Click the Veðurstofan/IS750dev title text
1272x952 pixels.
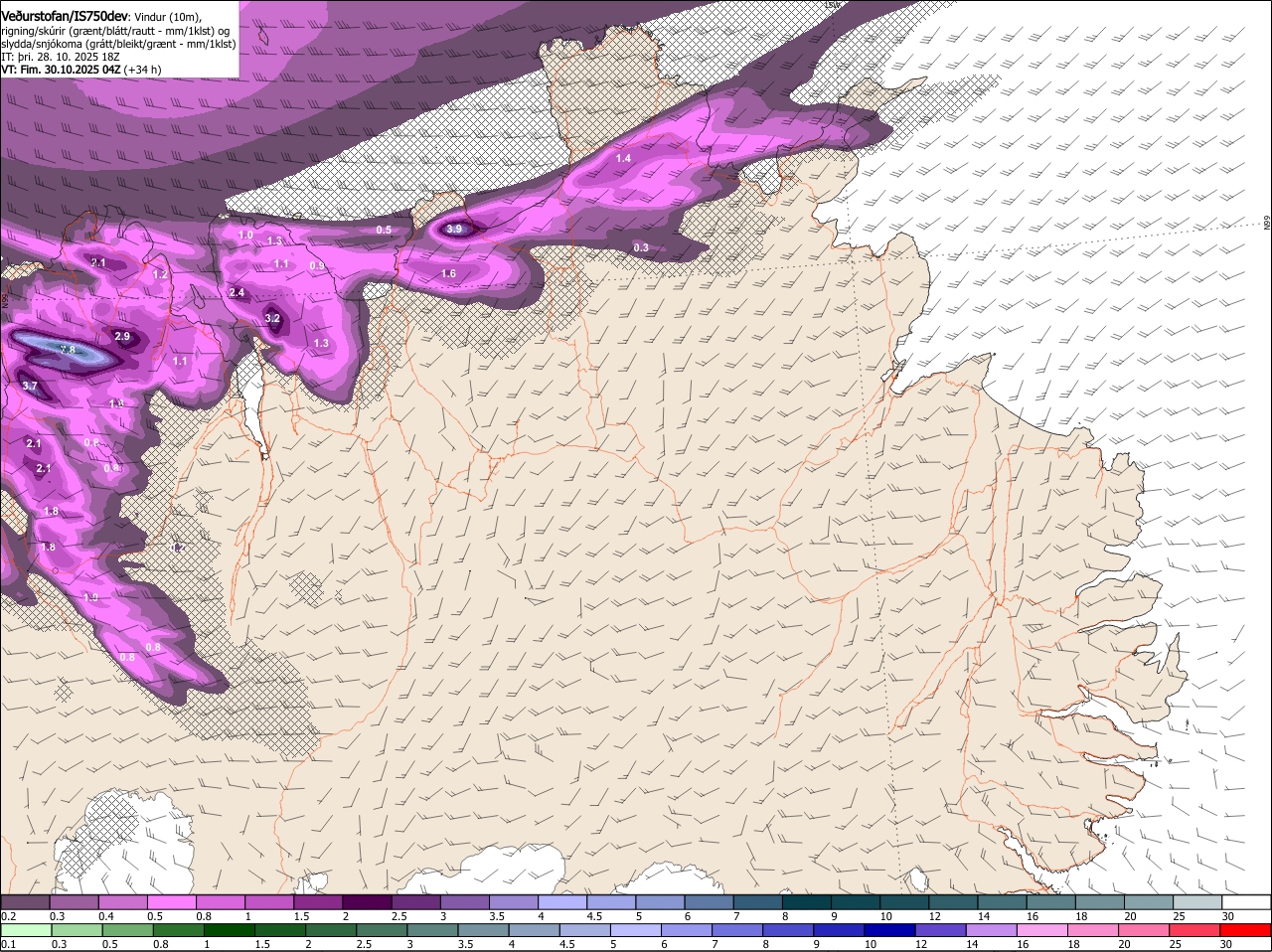click(65, 17)
